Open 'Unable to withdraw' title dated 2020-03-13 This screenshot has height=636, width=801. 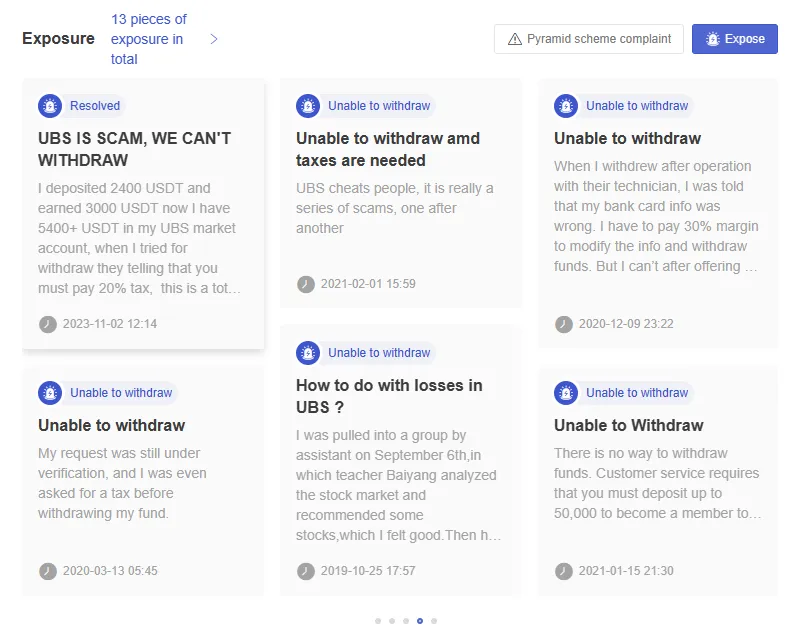point(111,425)
